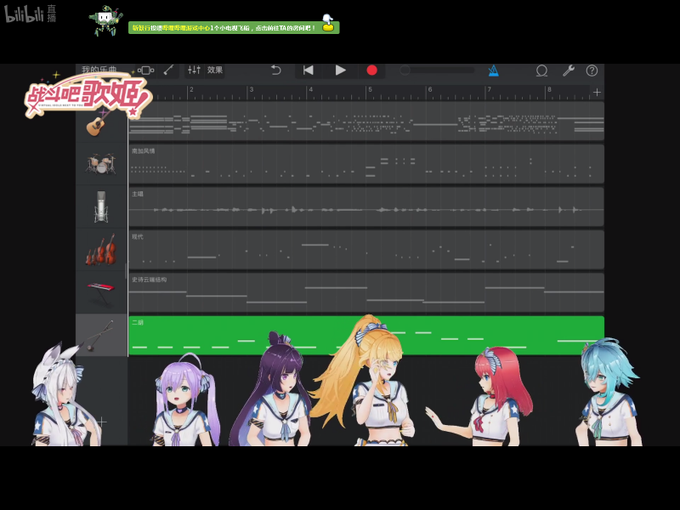Select the green 二胡 region
This screenshot has width=680, height=510.
click(366, 335)
